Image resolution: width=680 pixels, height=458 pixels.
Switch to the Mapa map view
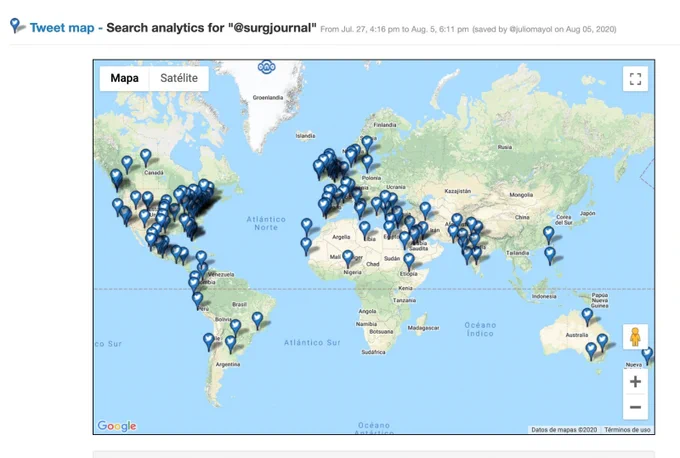tap(124, 78)
